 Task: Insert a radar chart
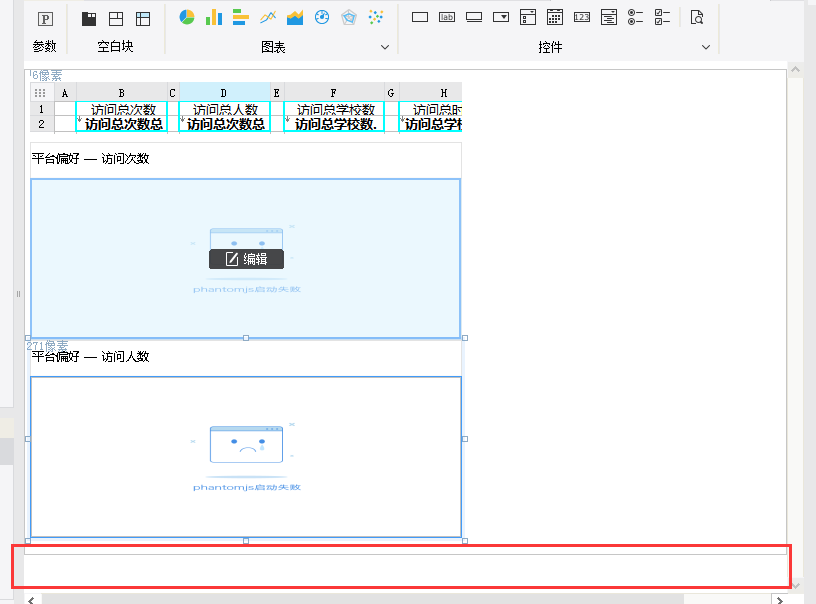[349, 17]
